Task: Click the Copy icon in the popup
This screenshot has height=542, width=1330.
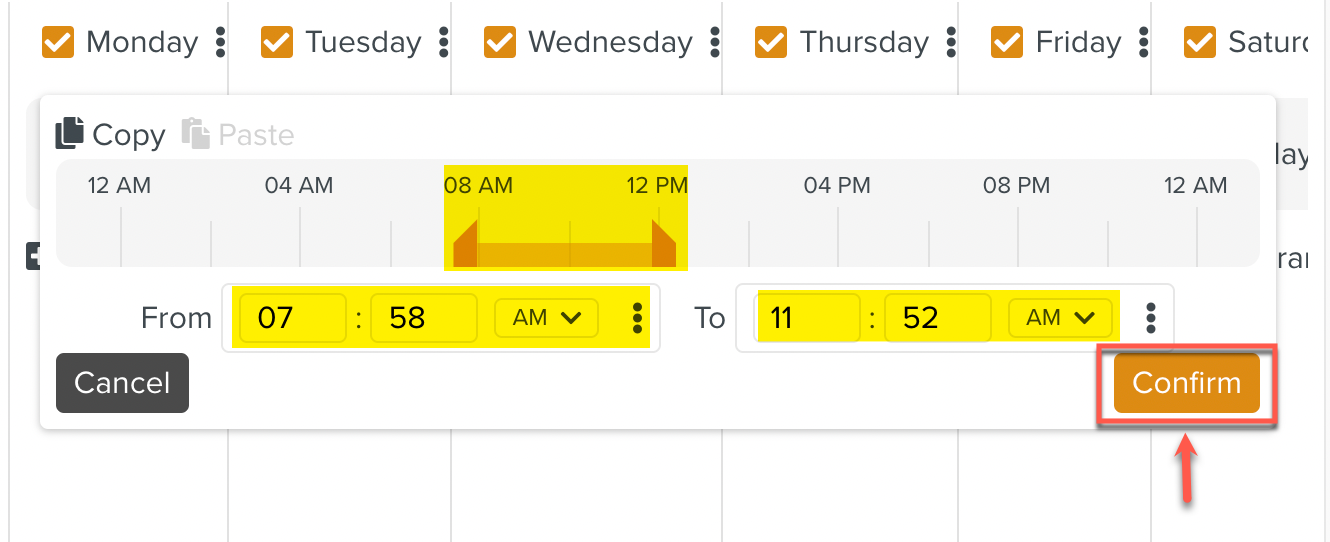Action: (69, 133)
